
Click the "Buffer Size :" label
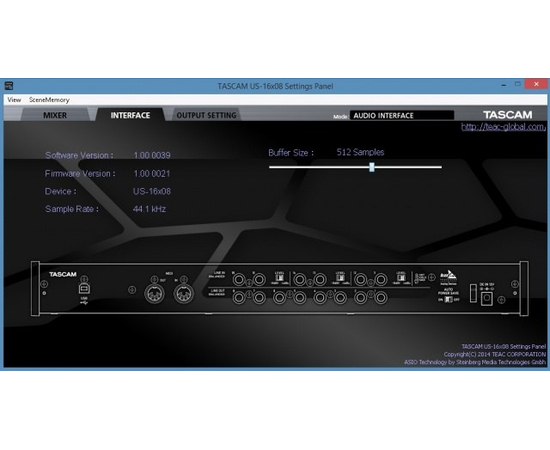pyautogui.click(x=291, y=153)
